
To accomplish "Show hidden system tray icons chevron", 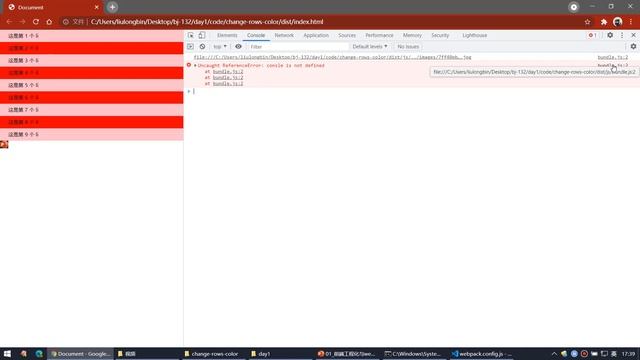I will tap(554, 354).
